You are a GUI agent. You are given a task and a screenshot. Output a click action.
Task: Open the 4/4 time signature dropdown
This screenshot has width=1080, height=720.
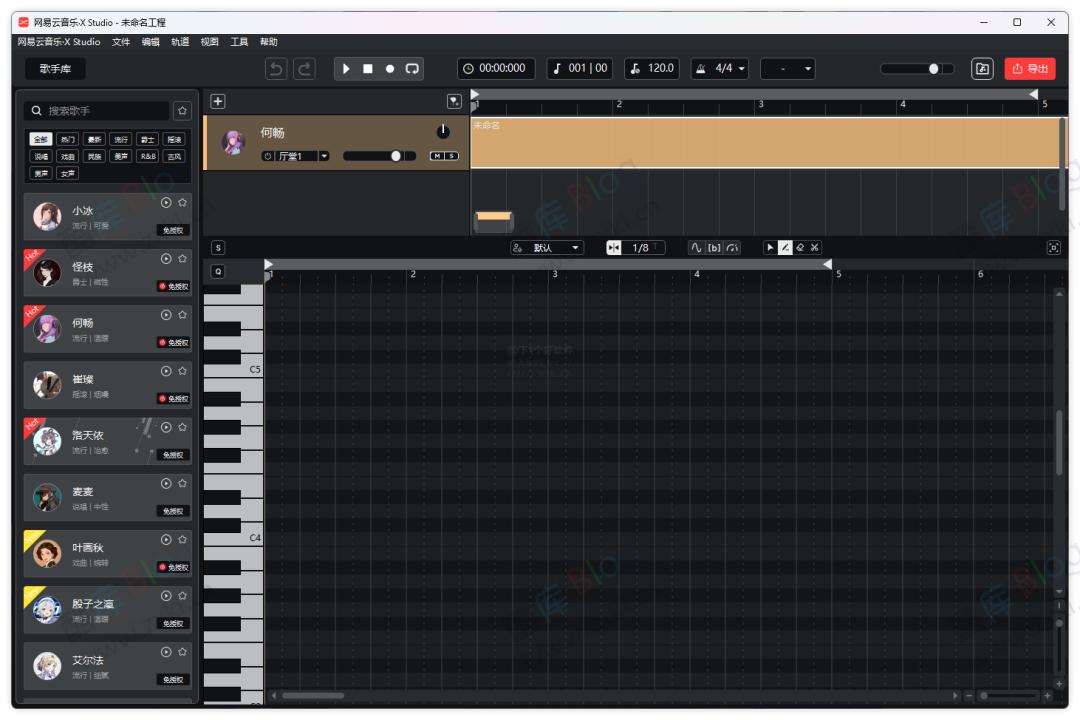pyautogui.click(x=720, y=68)
